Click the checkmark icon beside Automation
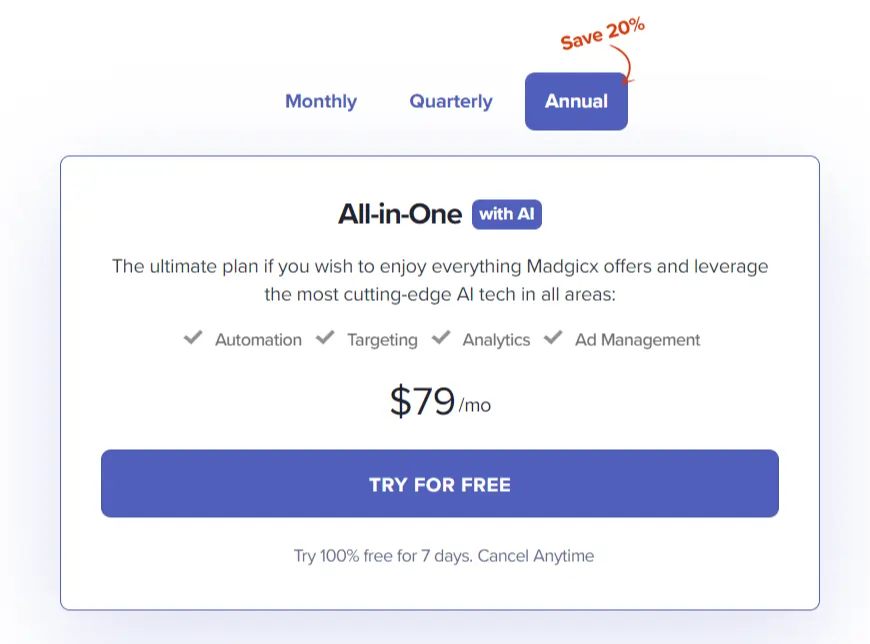The width and height of the screenshot is (870, 644). (x=193, y=339)
